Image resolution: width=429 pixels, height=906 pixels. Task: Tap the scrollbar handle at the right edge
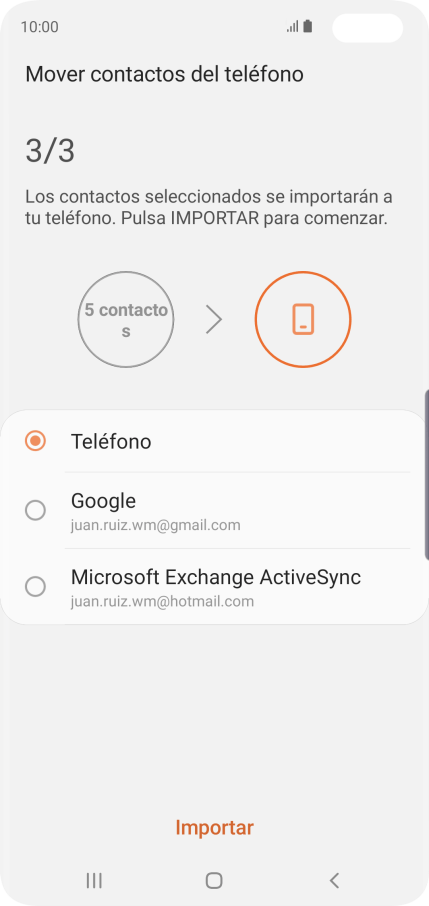tap(427, 475)
